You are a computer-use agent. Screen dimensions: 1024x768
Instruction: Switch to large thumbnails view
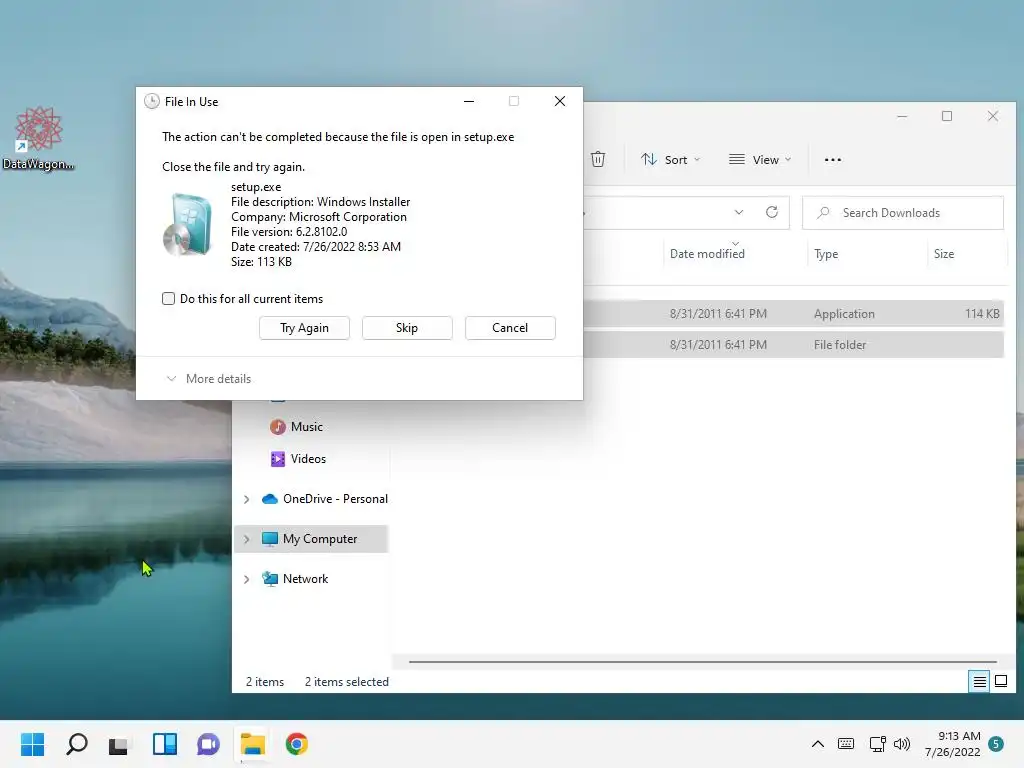point(1000,682)
